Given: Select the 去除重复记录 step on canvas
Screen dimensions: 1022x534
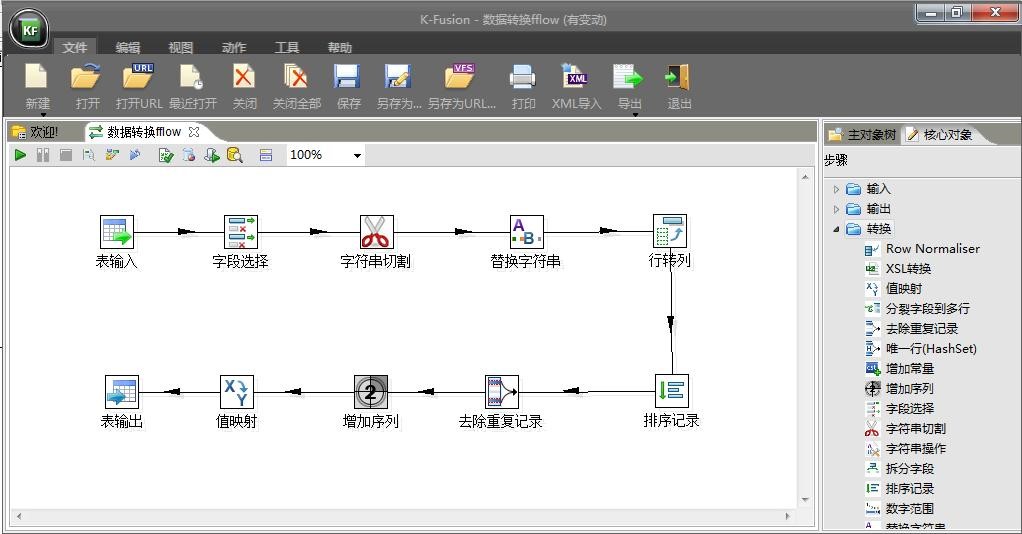Looking at the screenshot, I should (502, 392).
